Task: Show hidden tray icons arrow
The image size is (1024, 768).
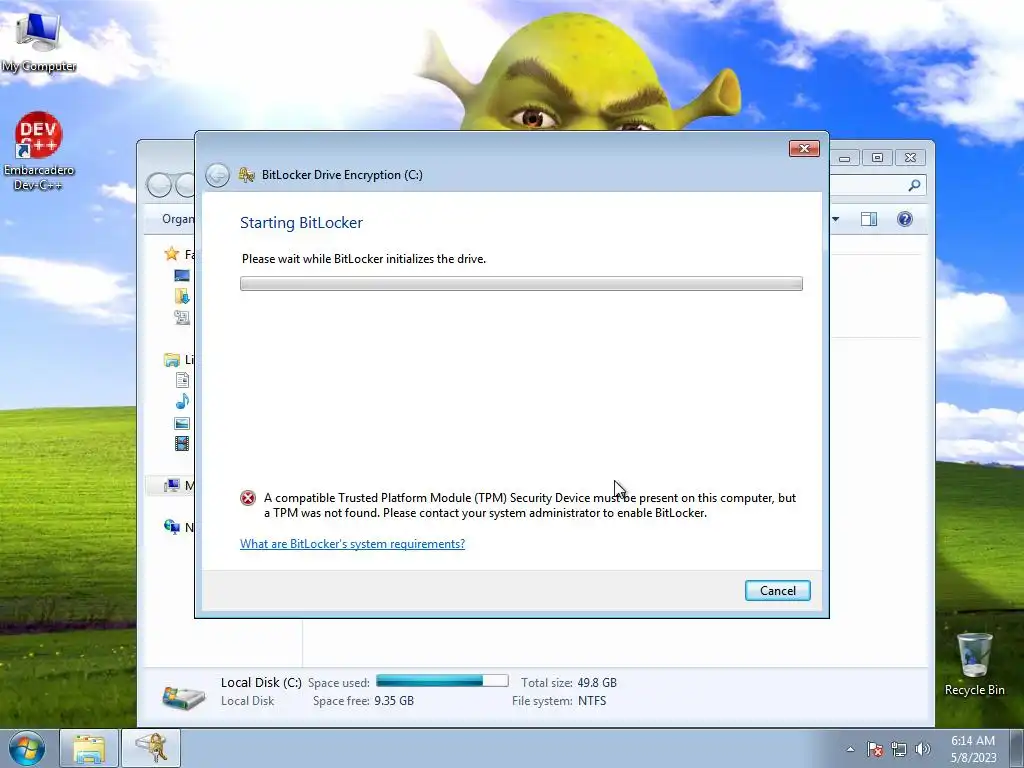Action: (x=850, y=749)
